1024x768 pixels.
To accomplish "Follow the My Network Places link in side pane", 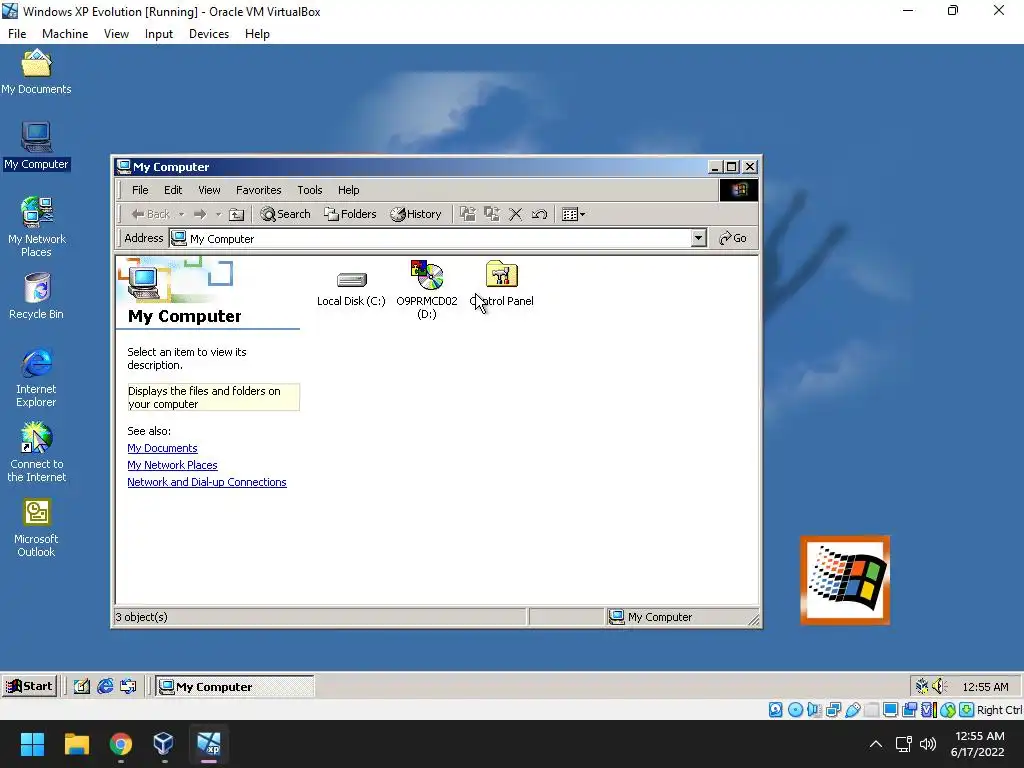I will (172, 465).
